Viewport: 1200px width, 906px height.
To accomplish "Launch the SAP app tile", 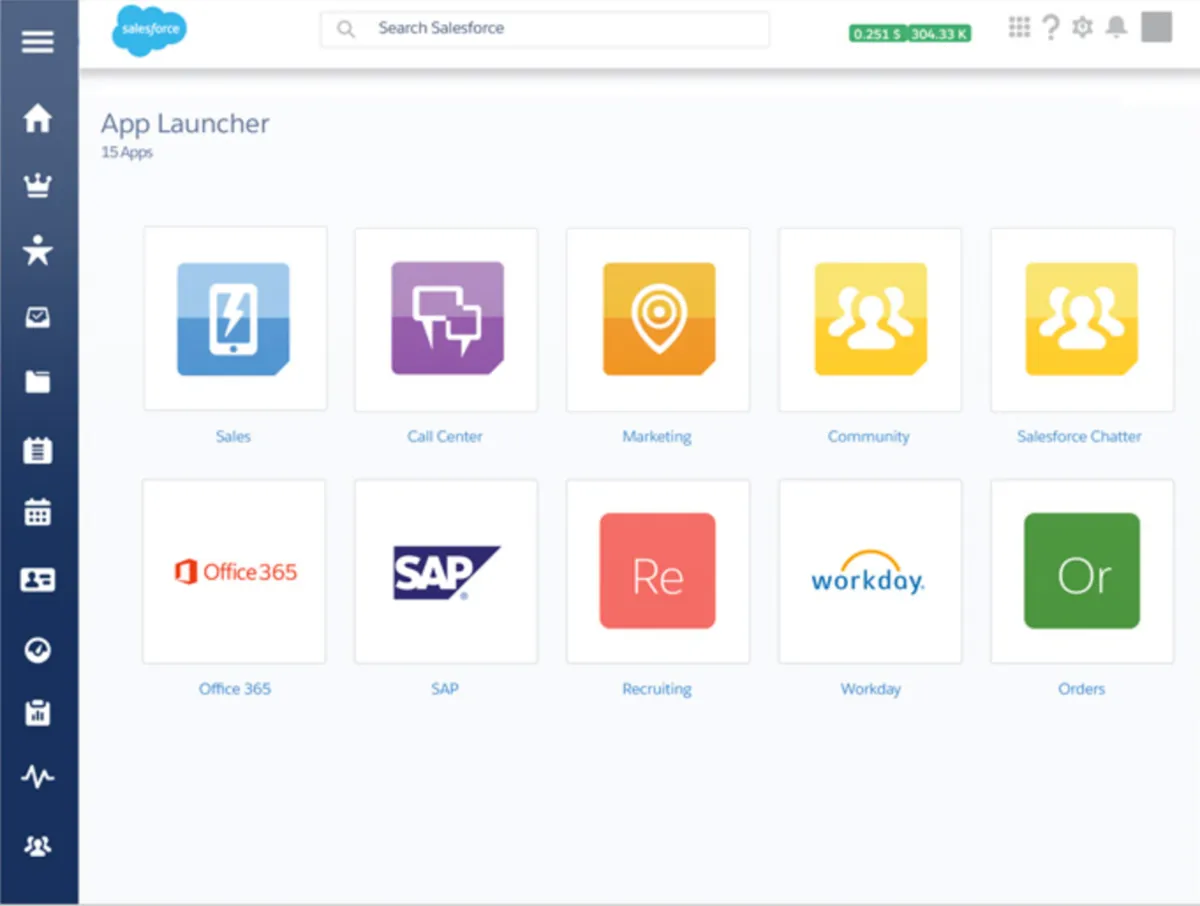I will tap(445, 570).
